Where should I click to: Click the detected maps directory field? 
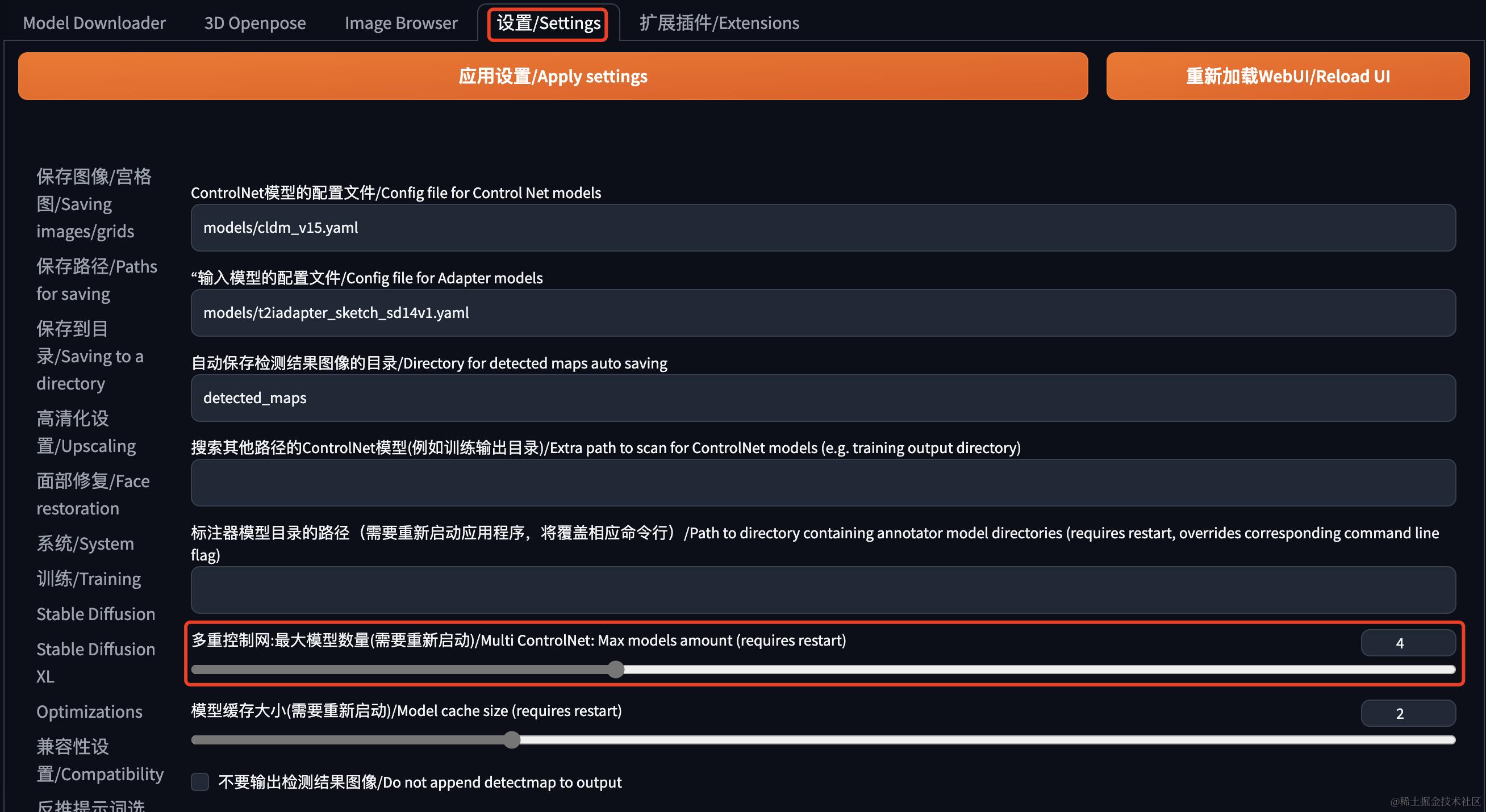click(x=823, y=398)
